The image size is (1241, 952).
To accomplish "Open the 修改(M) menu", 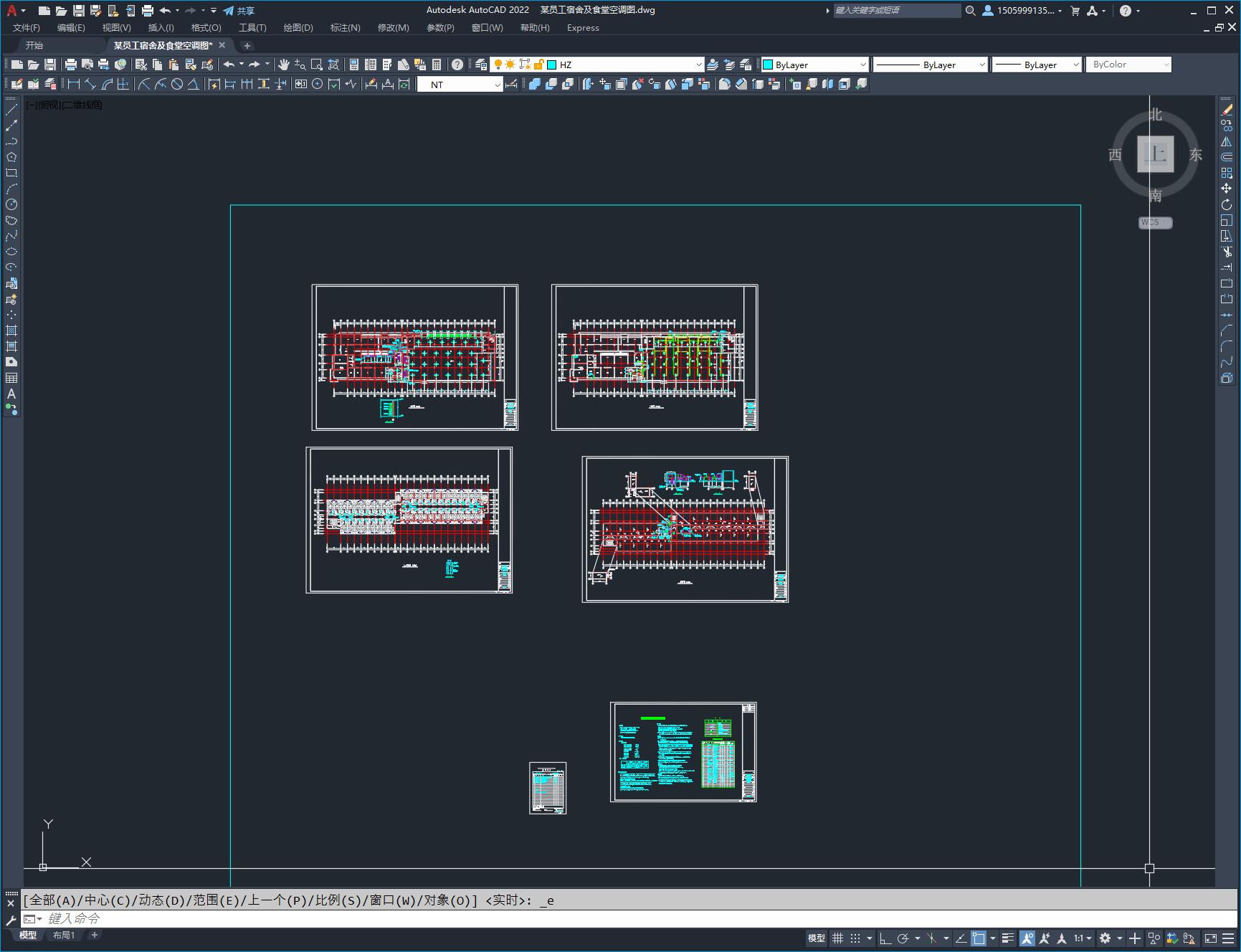I will (x=393, y=28).
